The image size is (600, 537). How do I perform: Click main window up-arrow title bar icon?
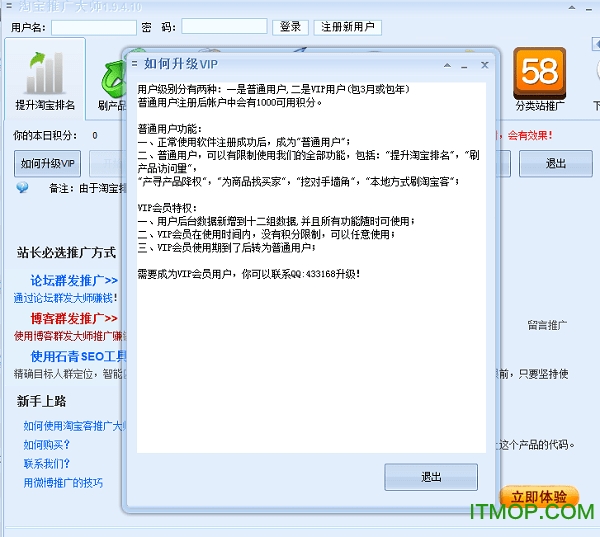point(572,7)
